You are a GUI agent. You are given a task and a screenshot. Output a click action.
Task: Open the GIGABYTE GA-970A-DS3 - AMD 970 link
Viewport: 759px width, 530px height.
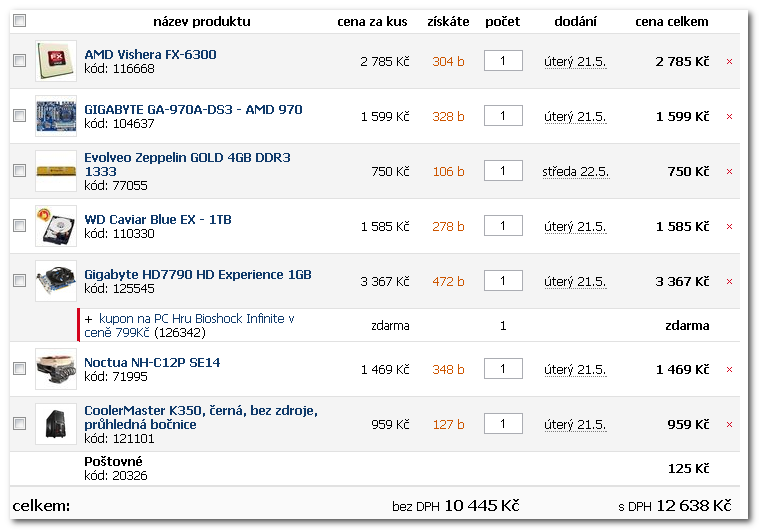[193, 109]
